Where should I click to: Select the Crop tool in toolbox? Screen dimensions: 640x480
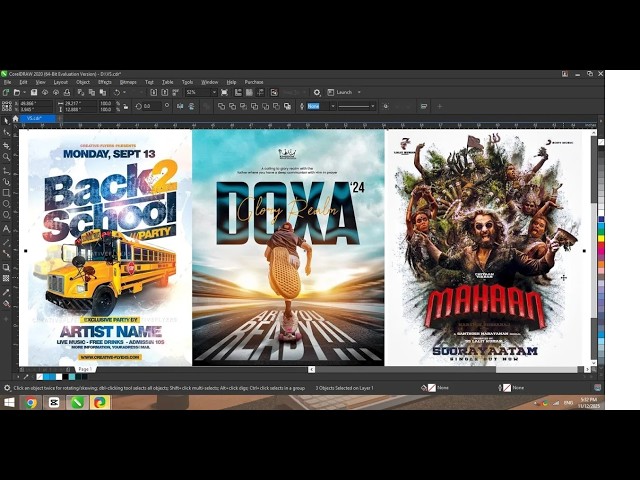(6, 146)
